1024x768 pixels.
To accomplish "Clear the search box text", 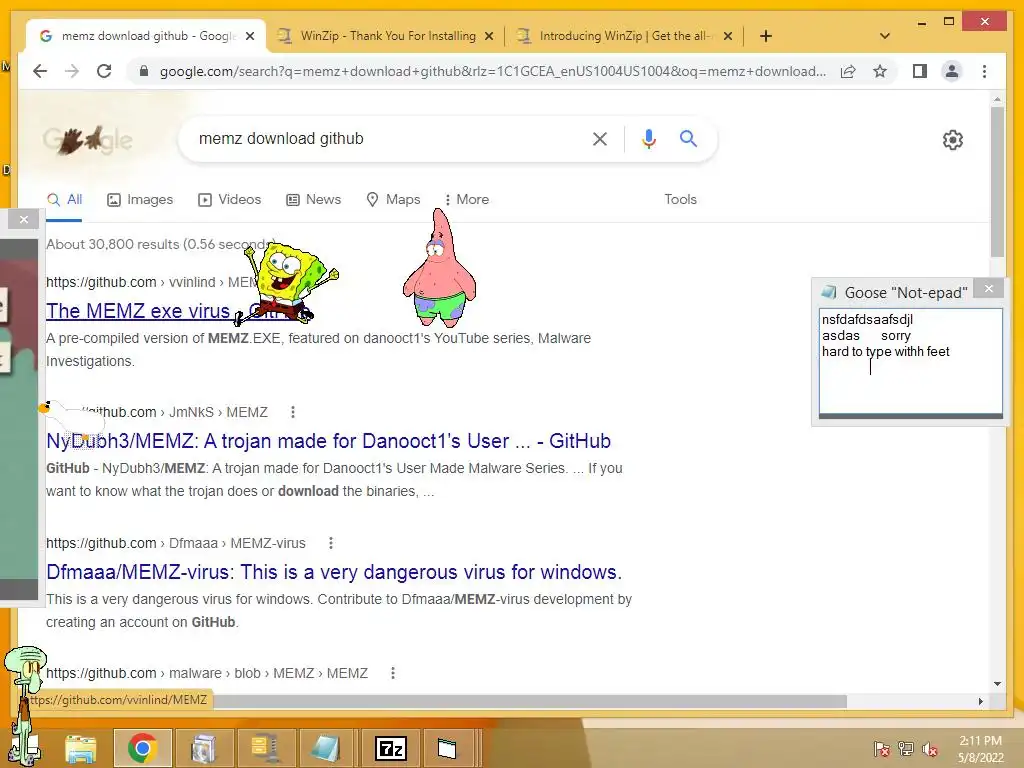I will pos(600,138).
